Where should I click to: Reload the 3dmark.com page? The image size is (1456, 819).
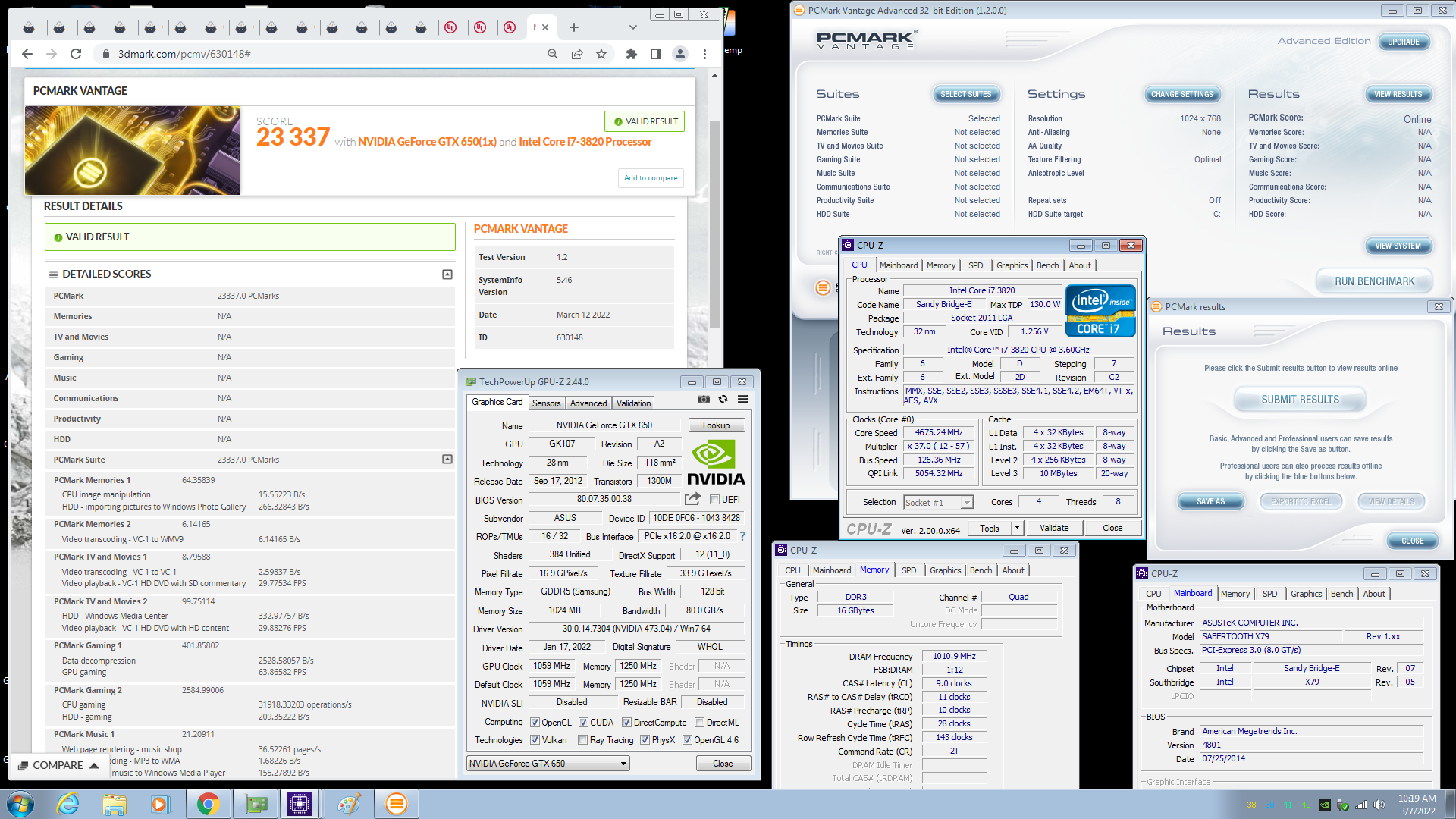76,54
